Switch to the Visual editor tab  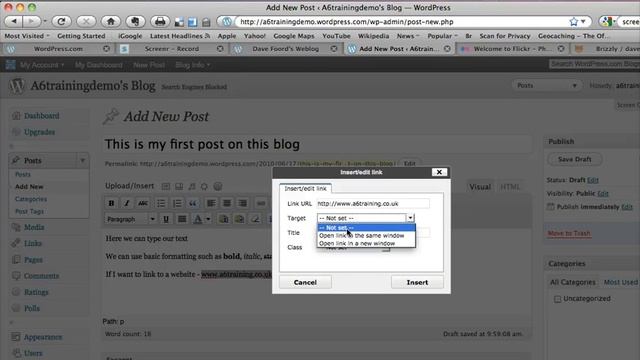pos(480,187)
